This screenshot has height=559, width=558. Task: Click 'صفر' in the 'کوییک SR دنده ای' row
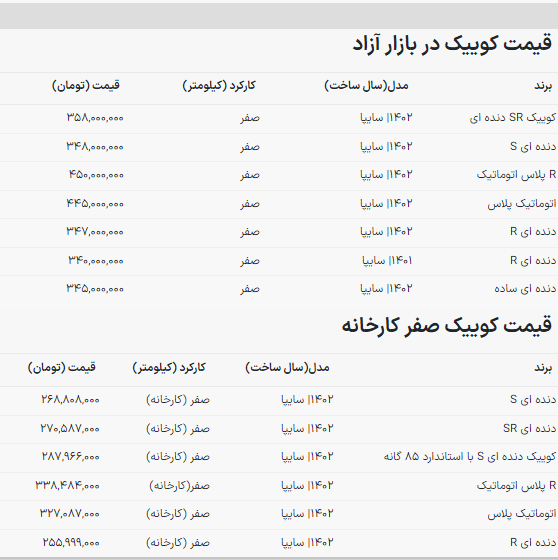250,118
